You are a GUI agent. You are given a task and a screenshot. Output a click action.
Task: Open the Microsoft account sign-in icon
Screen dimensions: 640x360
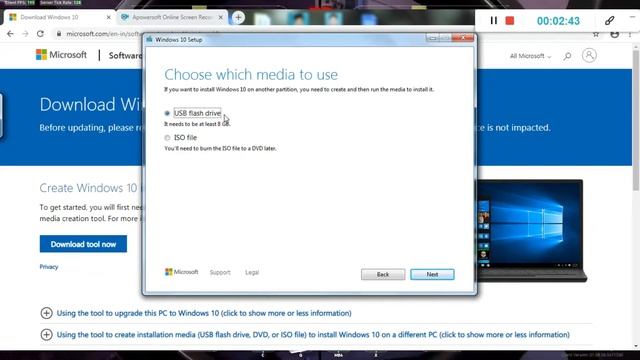pos(589,55)
